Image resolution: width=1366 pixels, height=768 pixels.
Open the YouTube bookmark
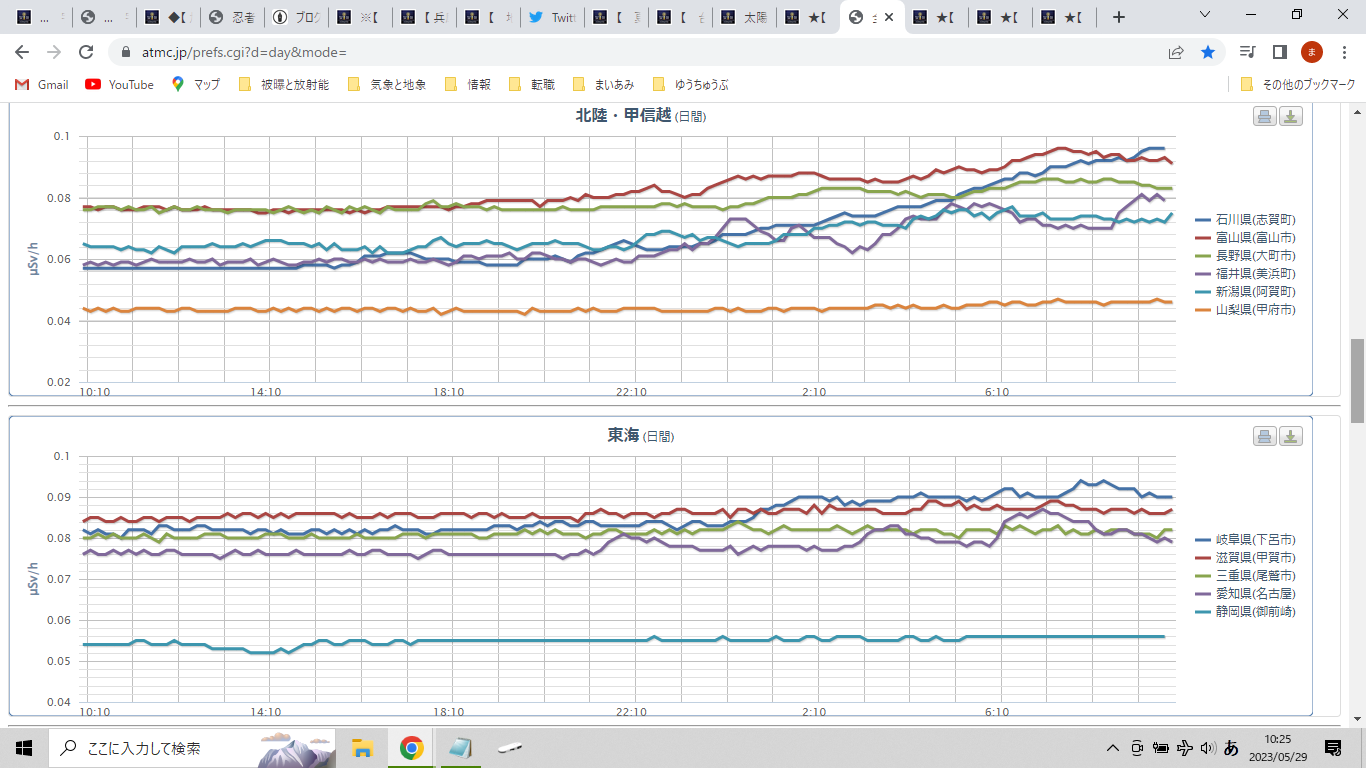click(x=120, y=85)
